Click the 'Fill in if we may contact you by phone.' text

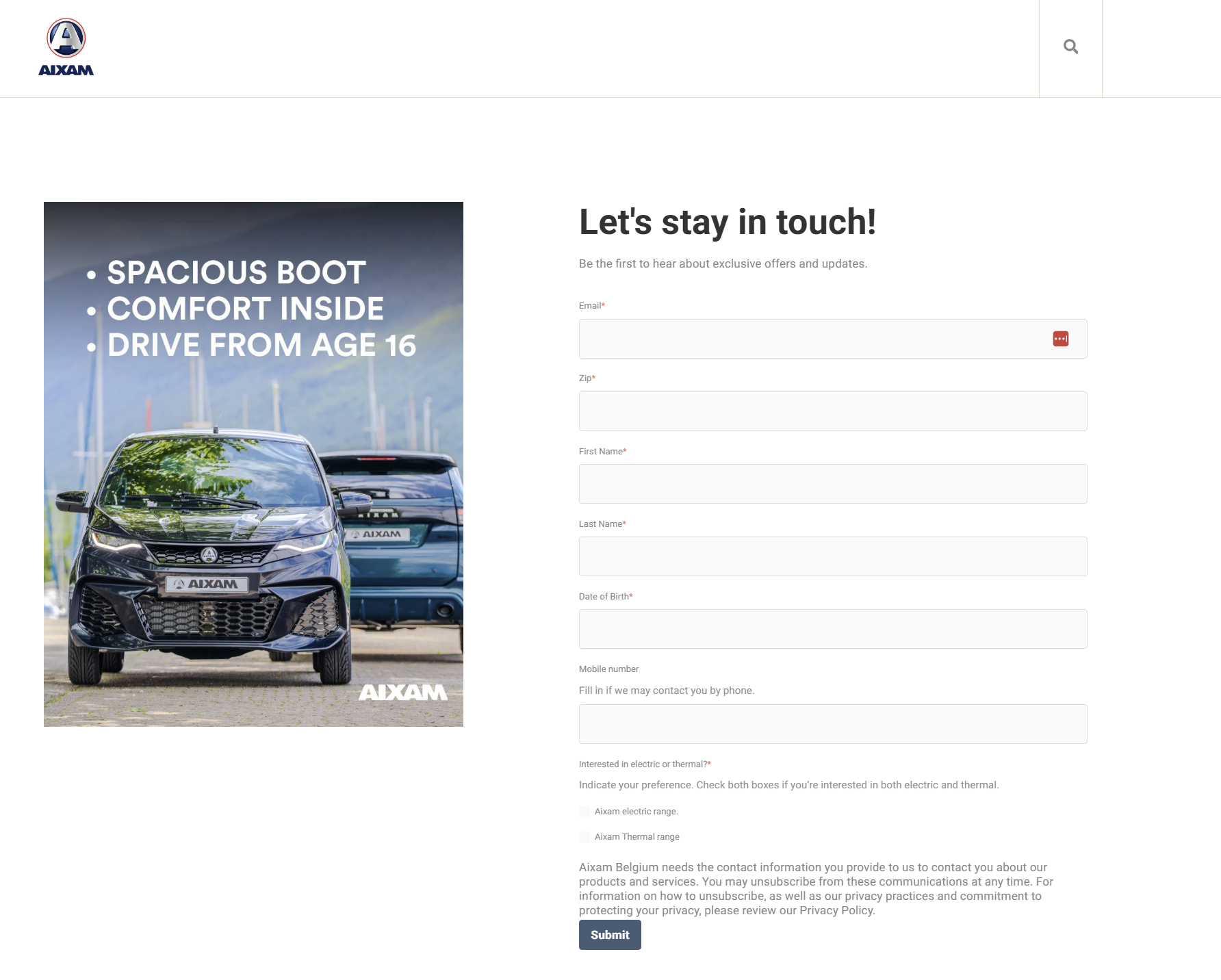click(667, 691)
